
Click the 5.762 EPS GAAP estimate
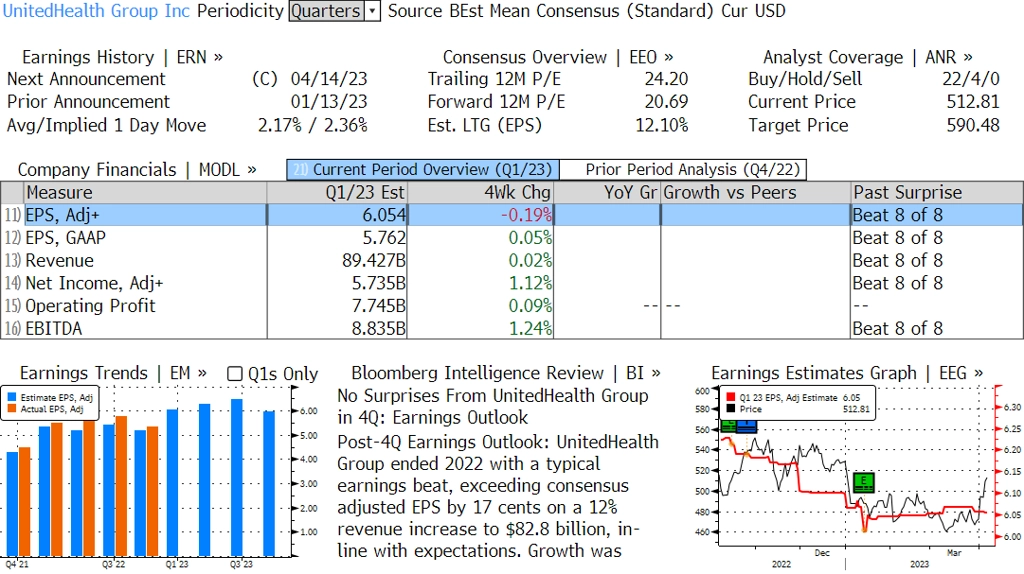(384, 238)
